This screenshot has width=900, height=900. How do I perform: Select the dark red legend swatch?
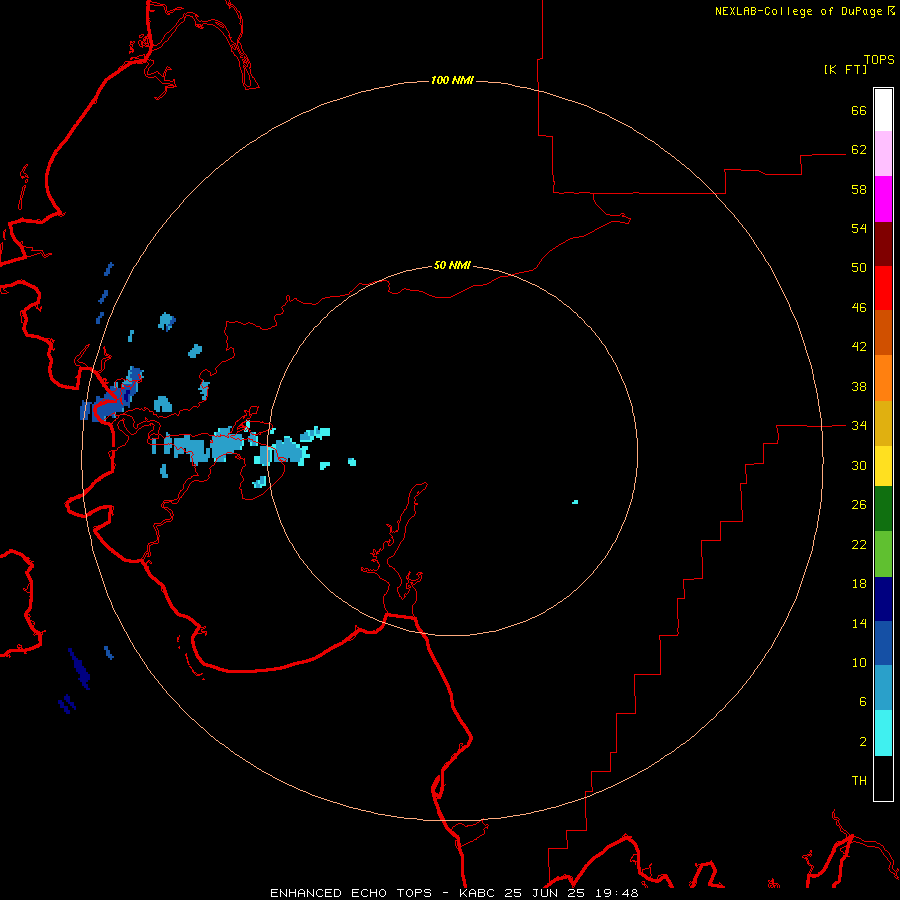click(883, 244)
